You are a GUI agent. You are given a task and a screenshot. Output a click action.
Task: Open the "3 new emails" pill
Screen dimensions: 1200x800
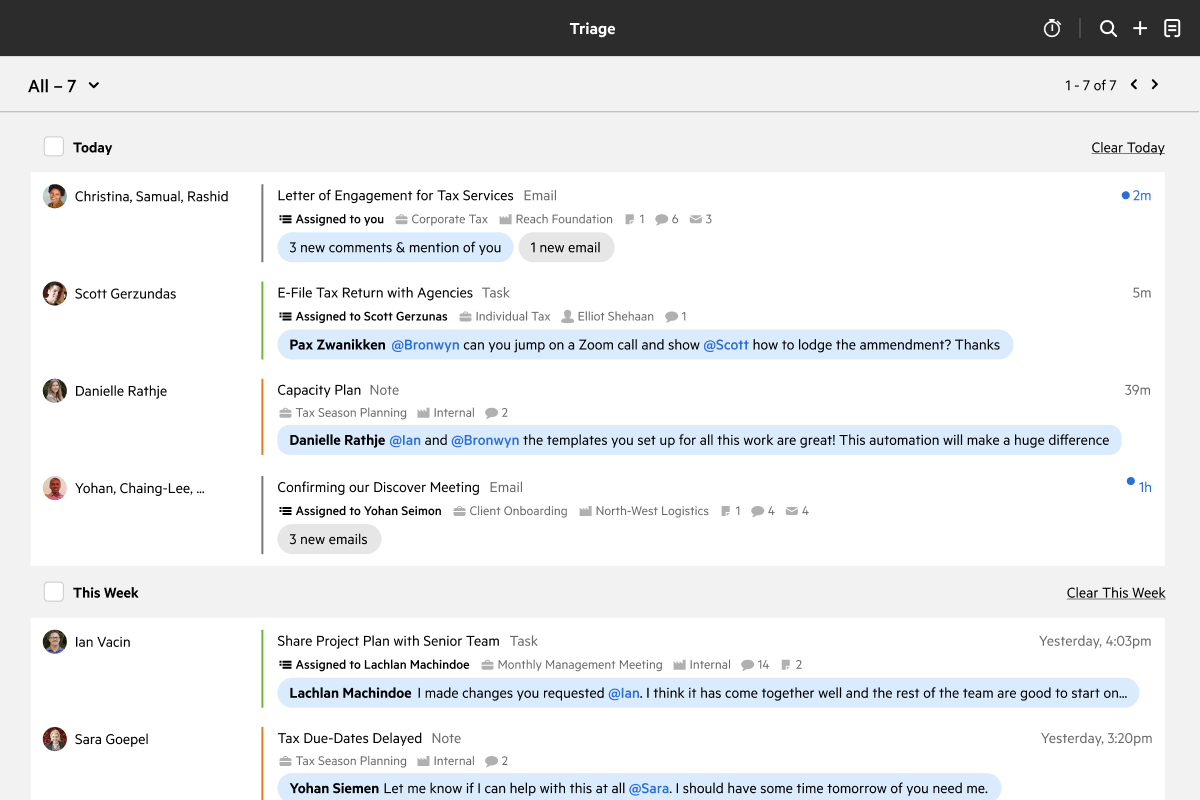click(328, 540)
